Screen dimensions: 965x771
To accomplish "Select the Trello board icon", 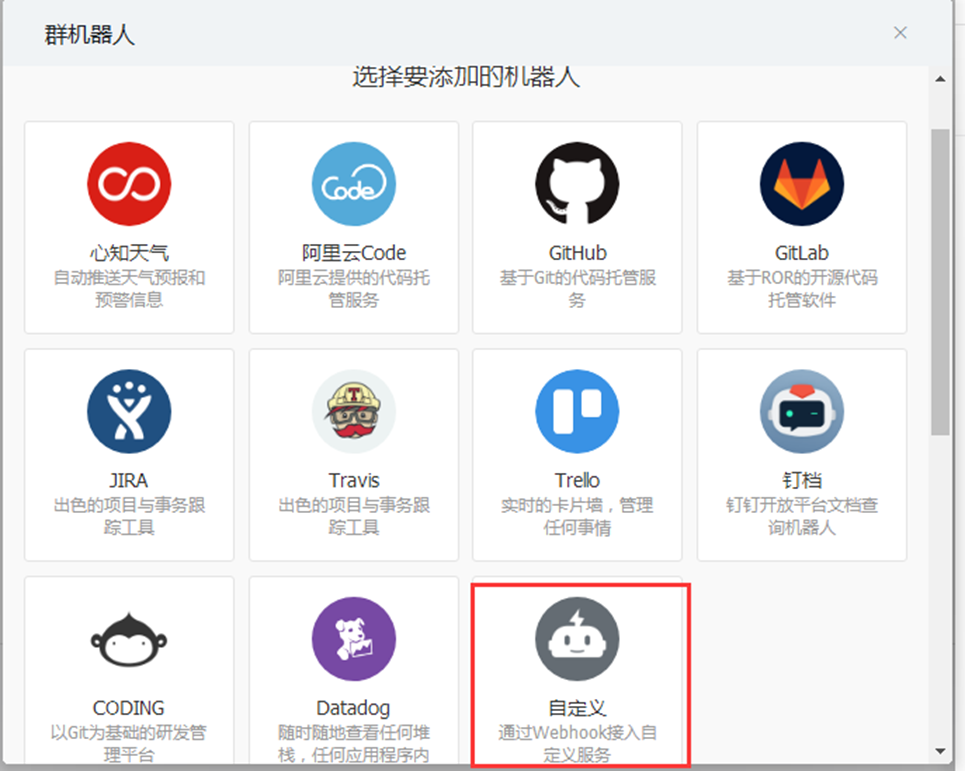I will [577, 412].
